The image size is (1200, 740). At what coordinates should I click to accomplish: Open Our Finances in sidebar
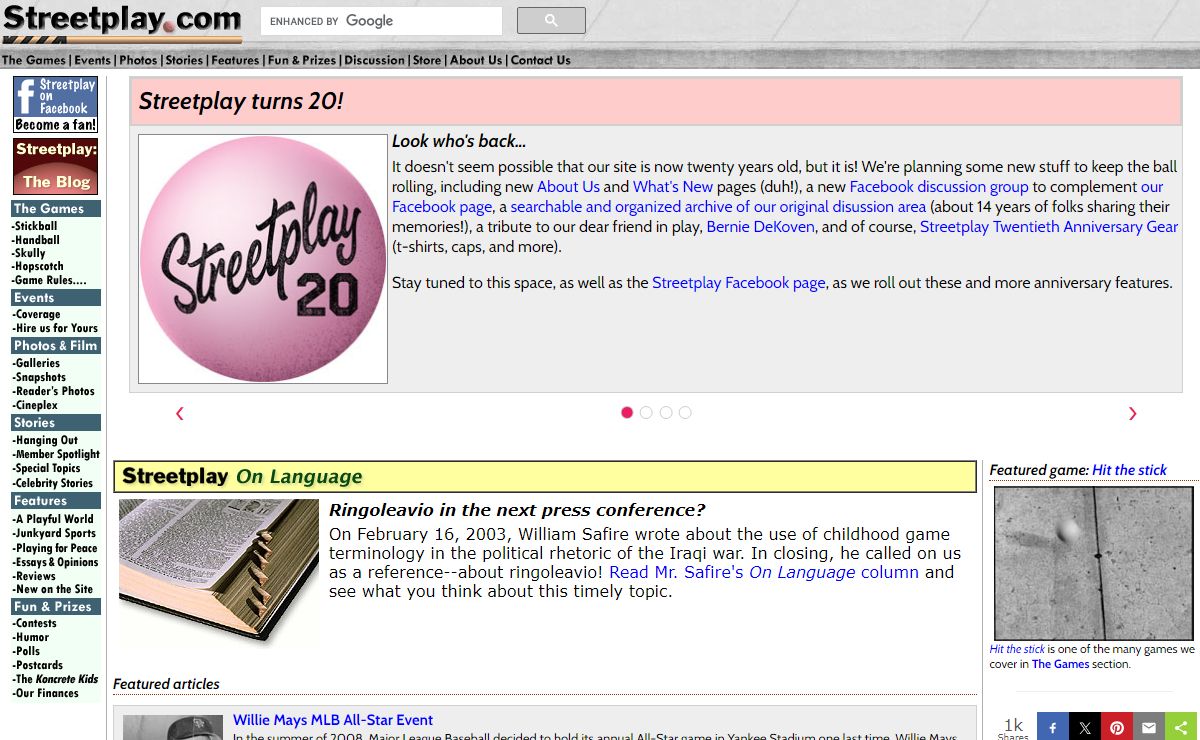pyautogui.click(x=46, y=693)
